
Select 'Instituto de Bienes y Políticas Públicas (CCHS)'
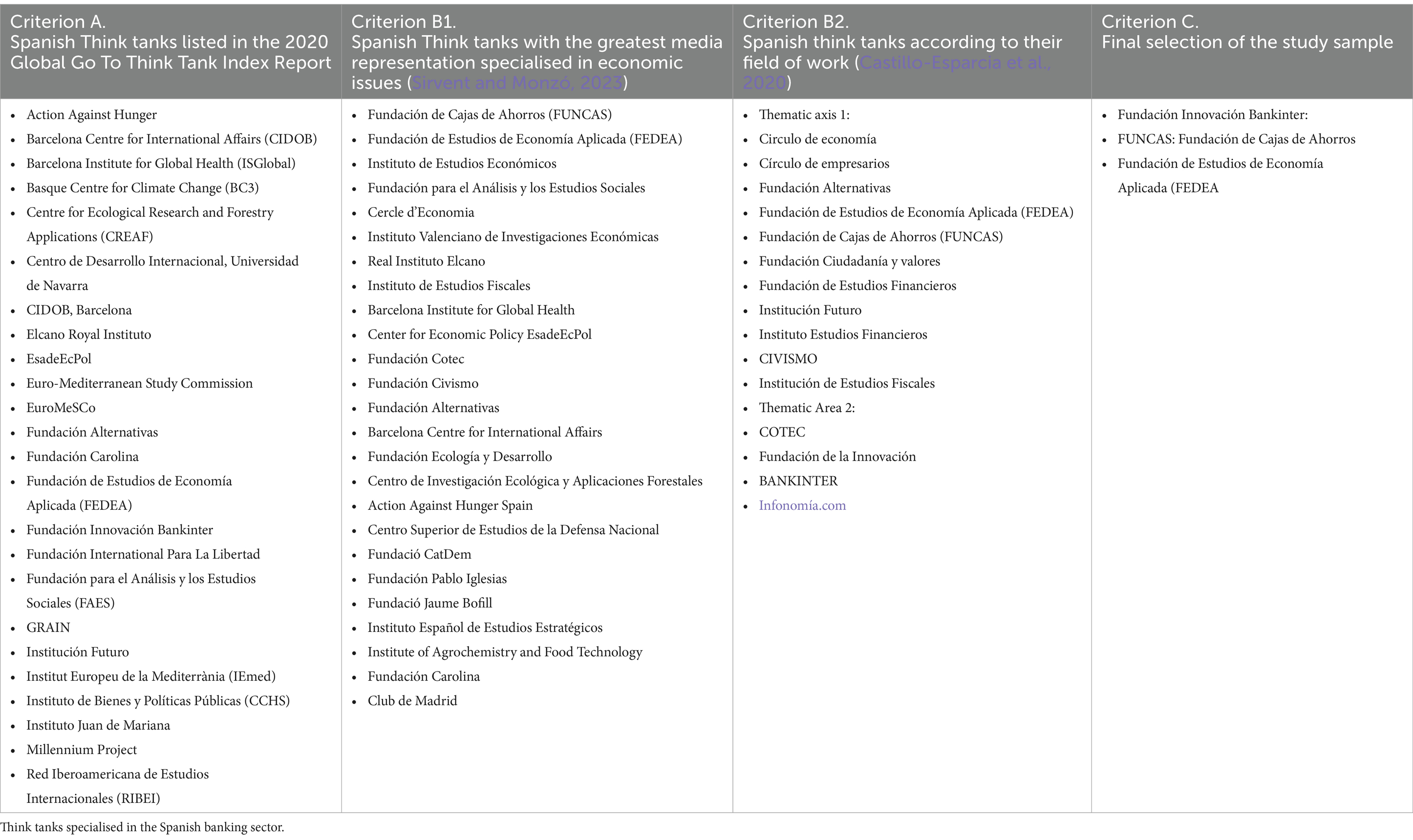click(x=158, y=701)
